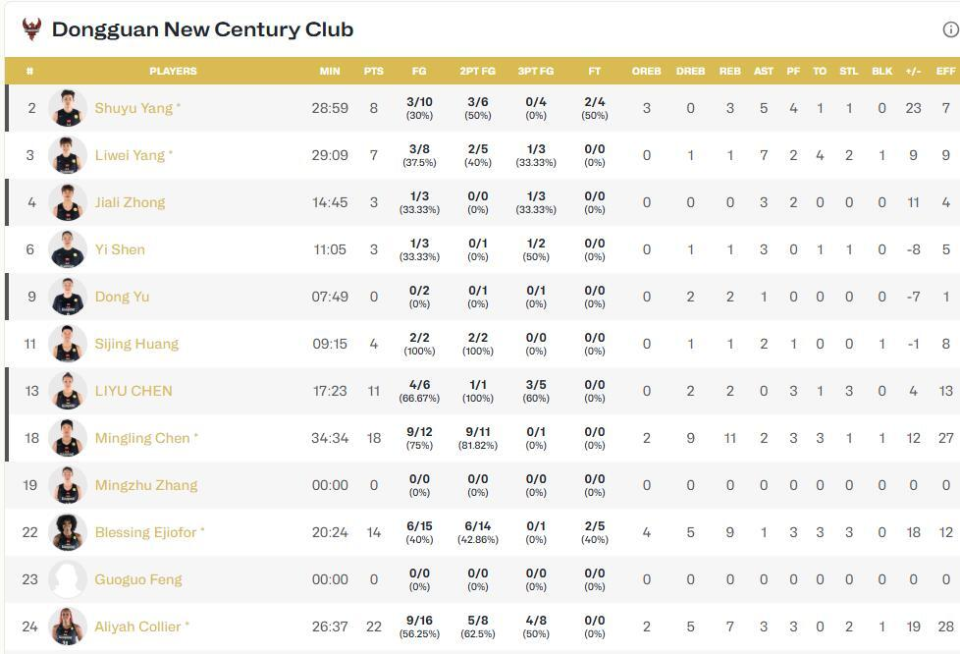Click the PLAYERS column header
960x654 pixels.
click(173, 71)
